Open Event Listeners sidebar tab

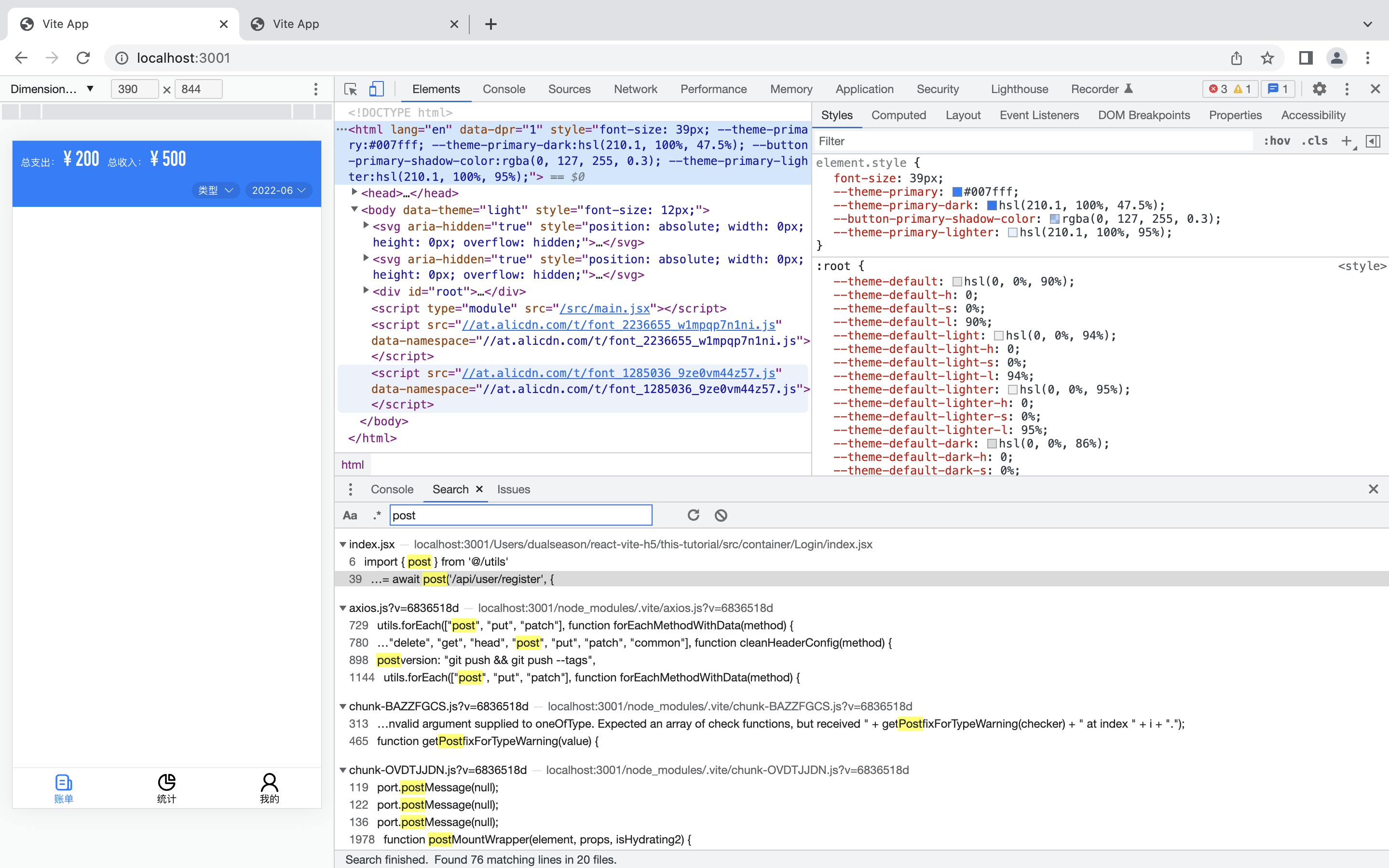[1039, 115]
